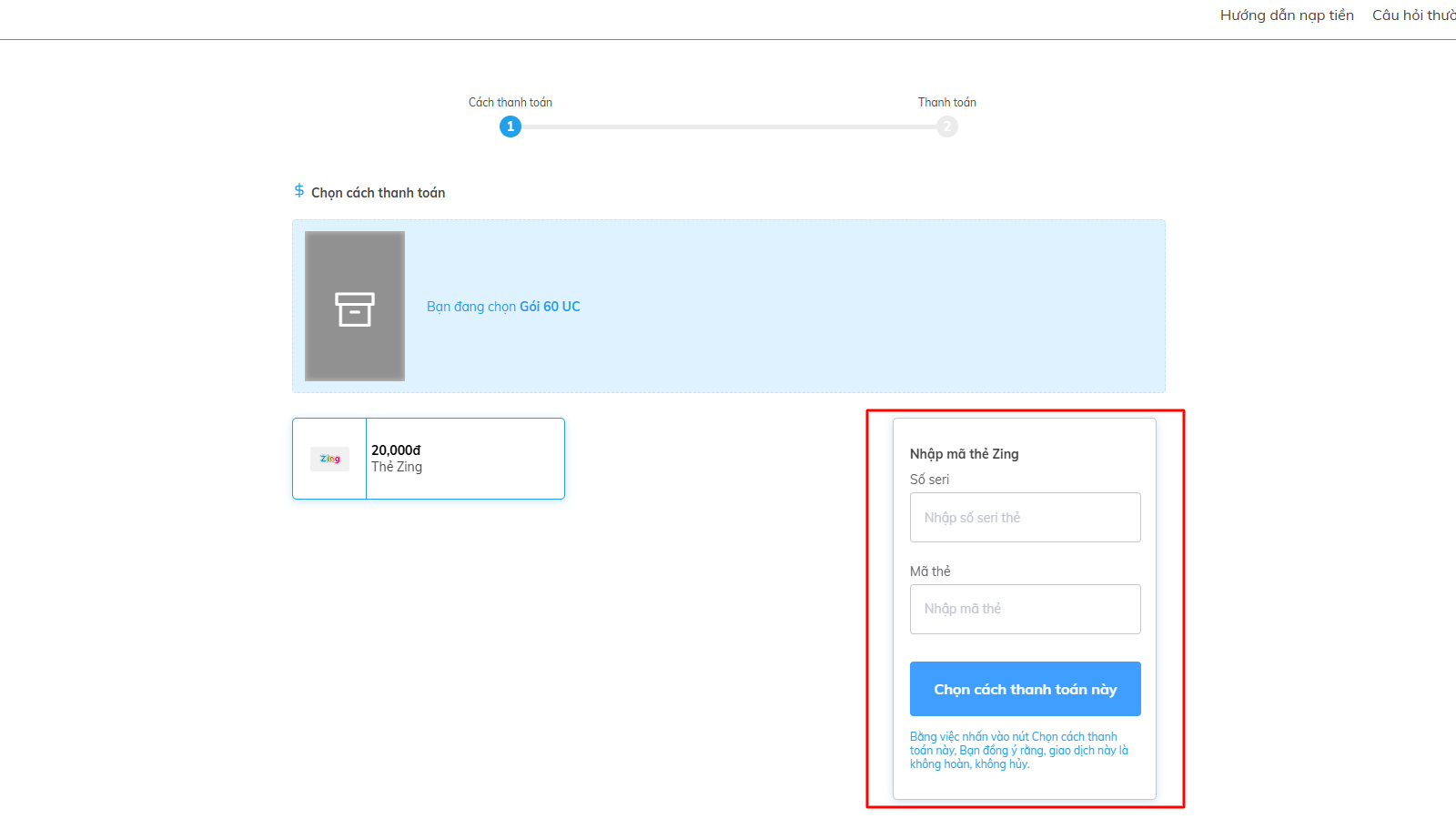This screenshot has width=1456, height=819.
Task: Click the Zing logo icon
Action: click(329, 459)
